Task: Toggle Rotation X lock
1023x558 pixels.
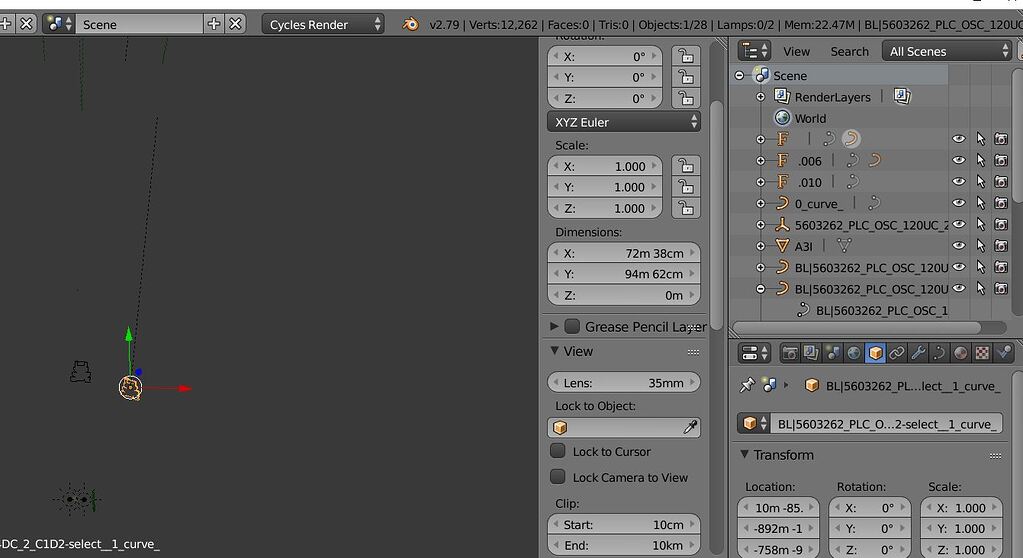Action: click(686, 56)
